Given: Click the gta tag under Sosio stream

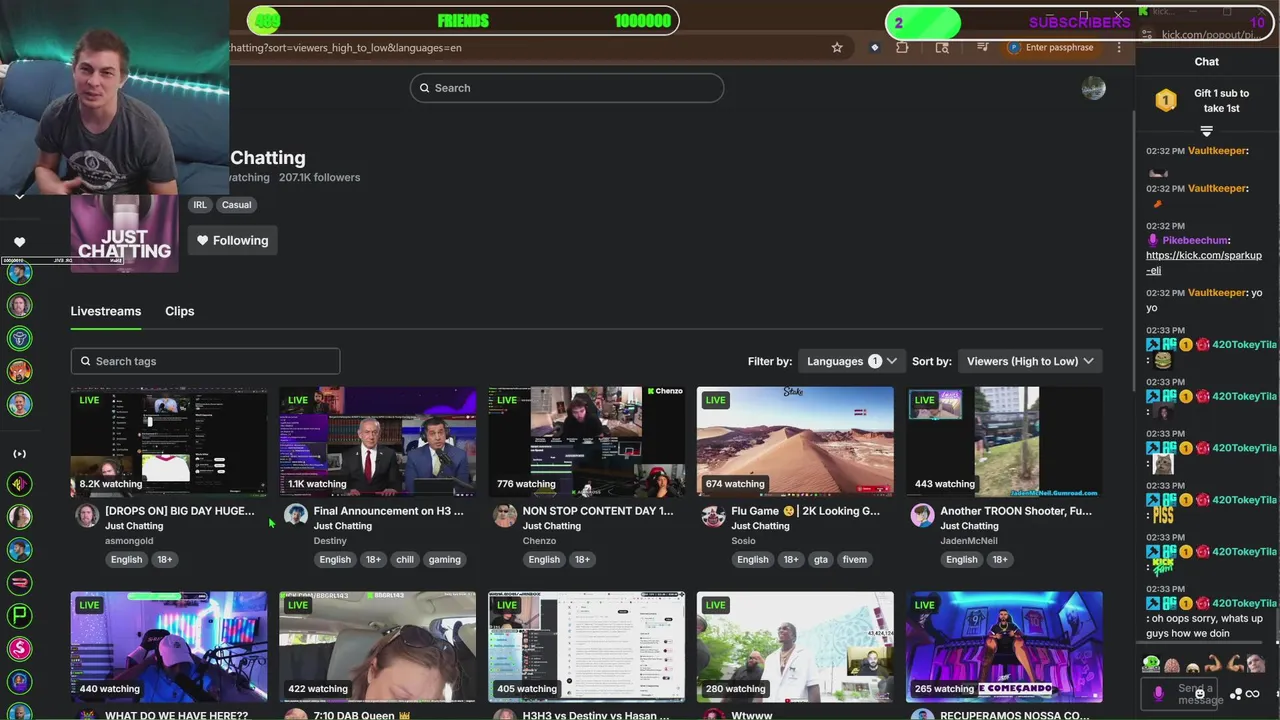Looking at the screenshot, I should pyautogui.click(x=821, y=560).
